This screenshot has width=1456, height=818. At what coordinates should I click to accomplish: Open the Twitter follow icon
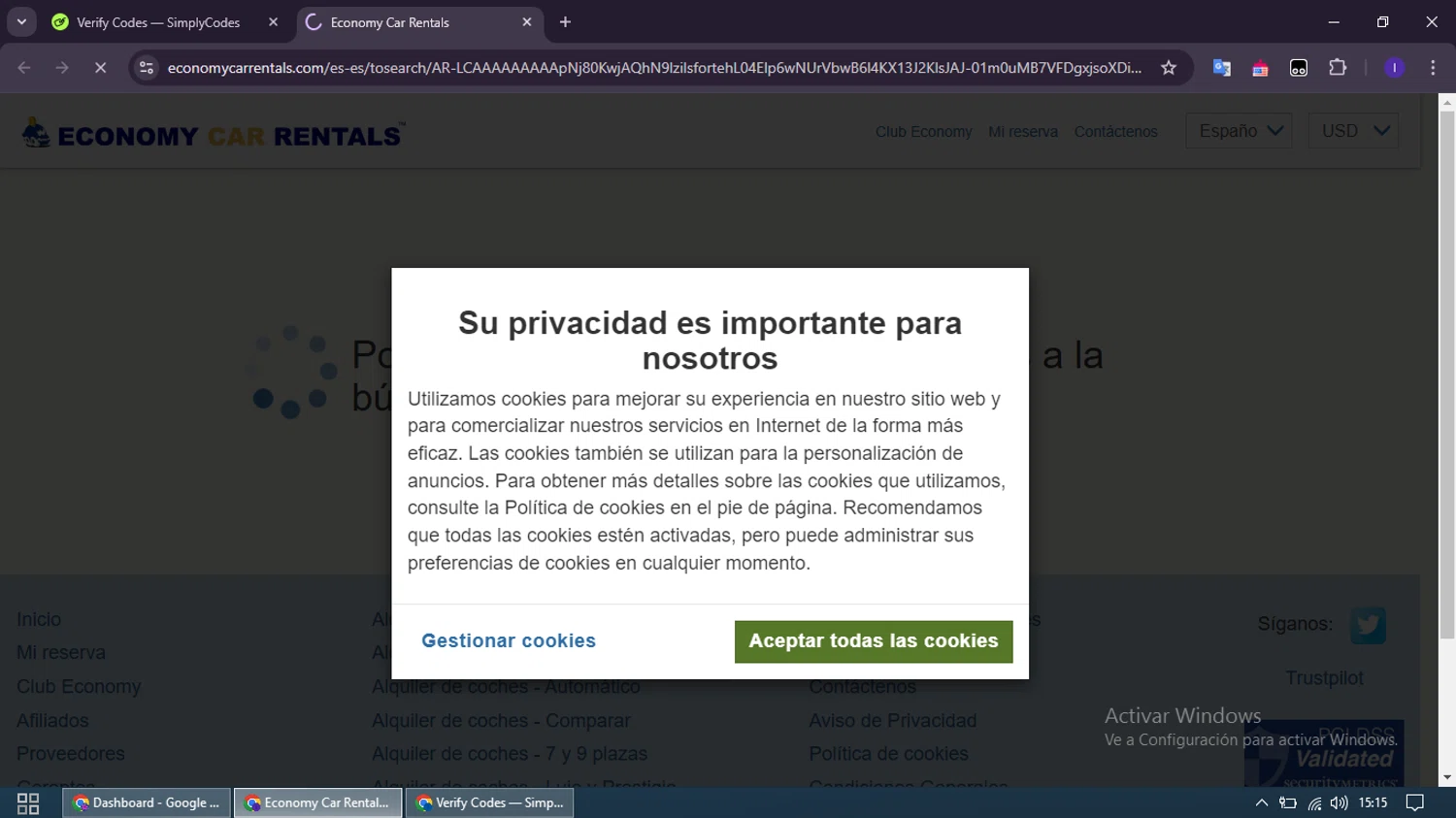click(x=1368, y=625)
